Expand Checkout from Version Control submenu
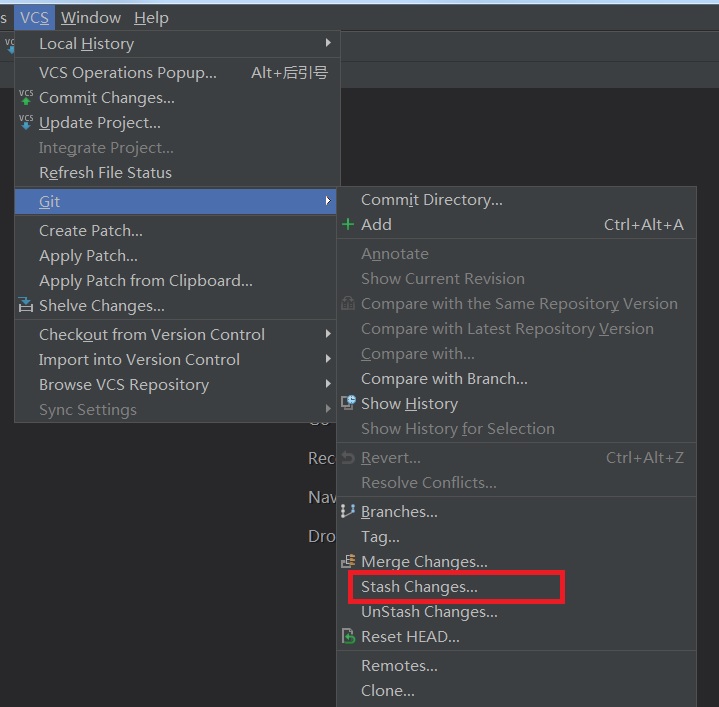Viewport: 719px width, 707px height. 328,334
